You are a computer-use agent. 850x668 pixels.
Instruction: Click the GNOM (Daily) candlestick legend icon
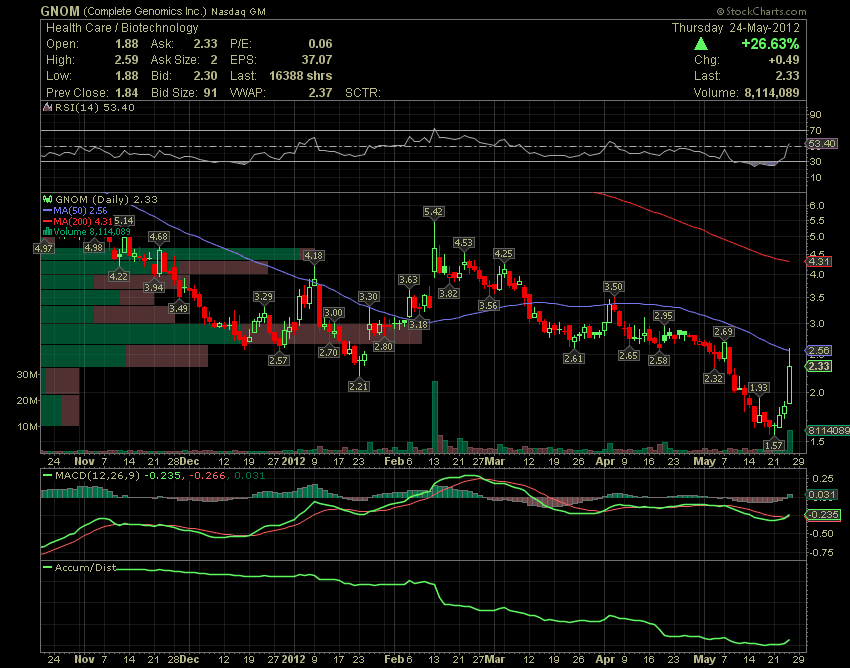coord(48,200)
